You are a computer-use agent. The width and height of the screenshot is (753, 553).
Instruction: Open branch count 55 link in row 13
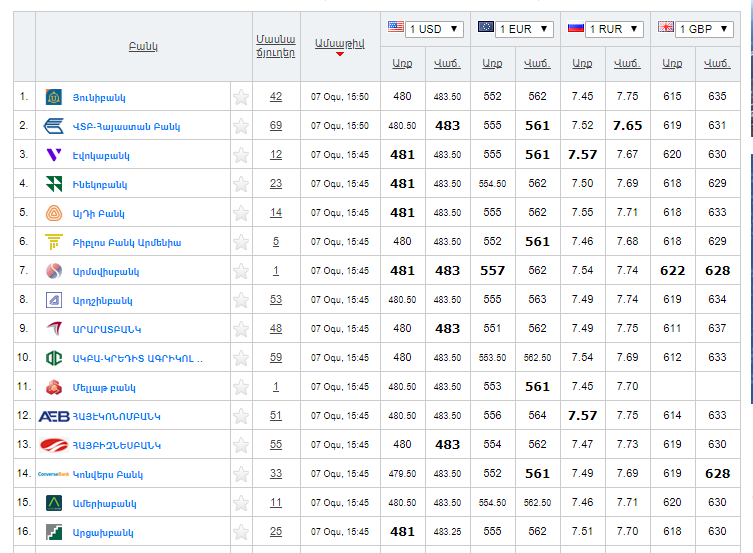click(276, 445)
